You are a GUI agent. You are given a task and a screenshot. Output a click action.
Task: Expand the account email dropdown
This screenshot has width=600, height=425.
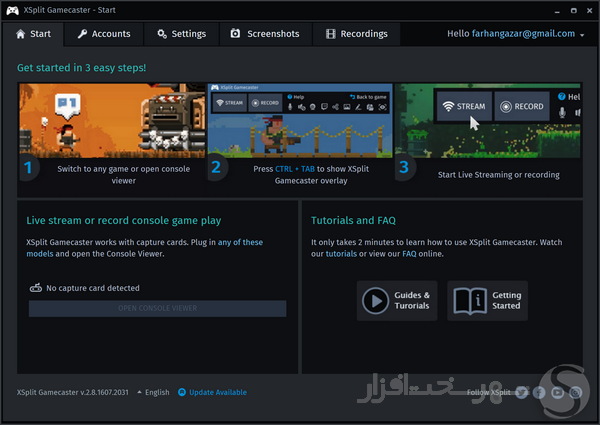pyautogui.click(x=582, y=34)
